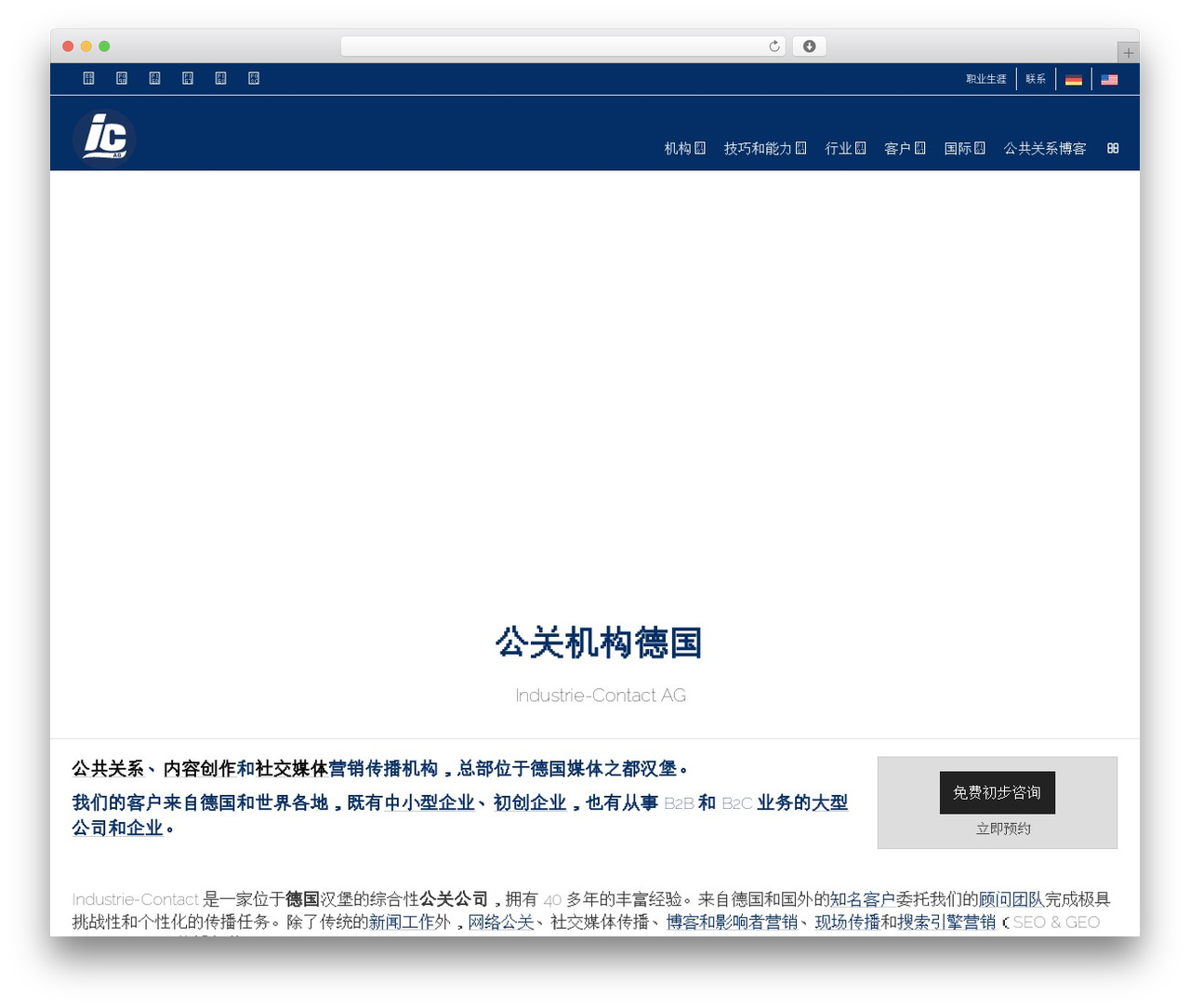Open the 搜索引擎营销 link
Image resolution: width=1190 pixels, height=1008 pixels.
(x=946, y=922)
